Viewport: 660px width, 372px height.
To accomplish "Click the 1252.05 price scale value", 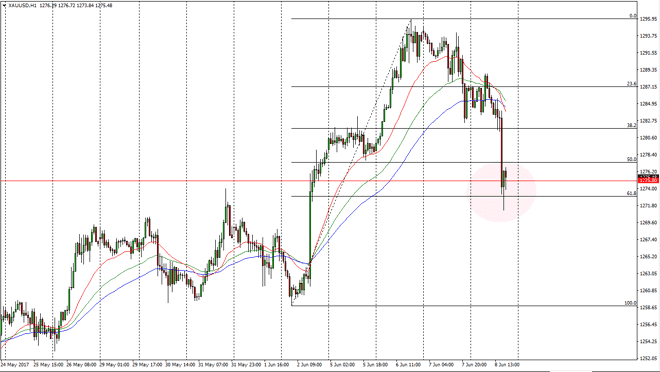I will click(x=649, y=359).
